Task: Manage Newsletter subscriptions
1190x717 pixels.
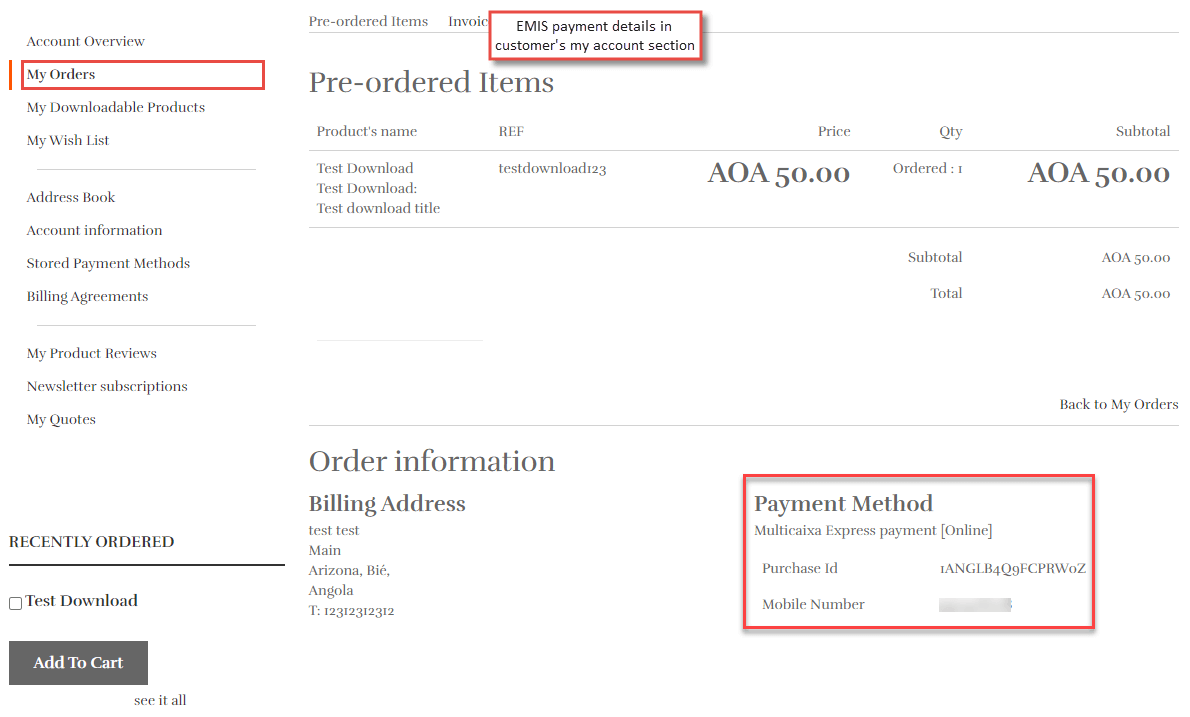Action: coord(106,386)
